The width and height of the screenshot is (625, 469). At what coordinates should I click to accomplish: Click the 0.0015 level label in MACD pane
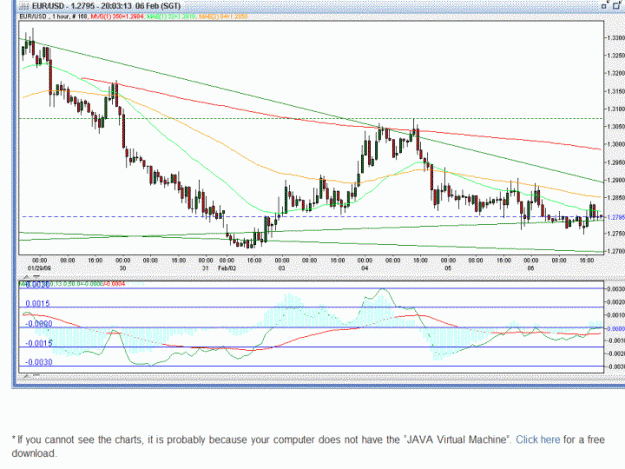point(38,304)
